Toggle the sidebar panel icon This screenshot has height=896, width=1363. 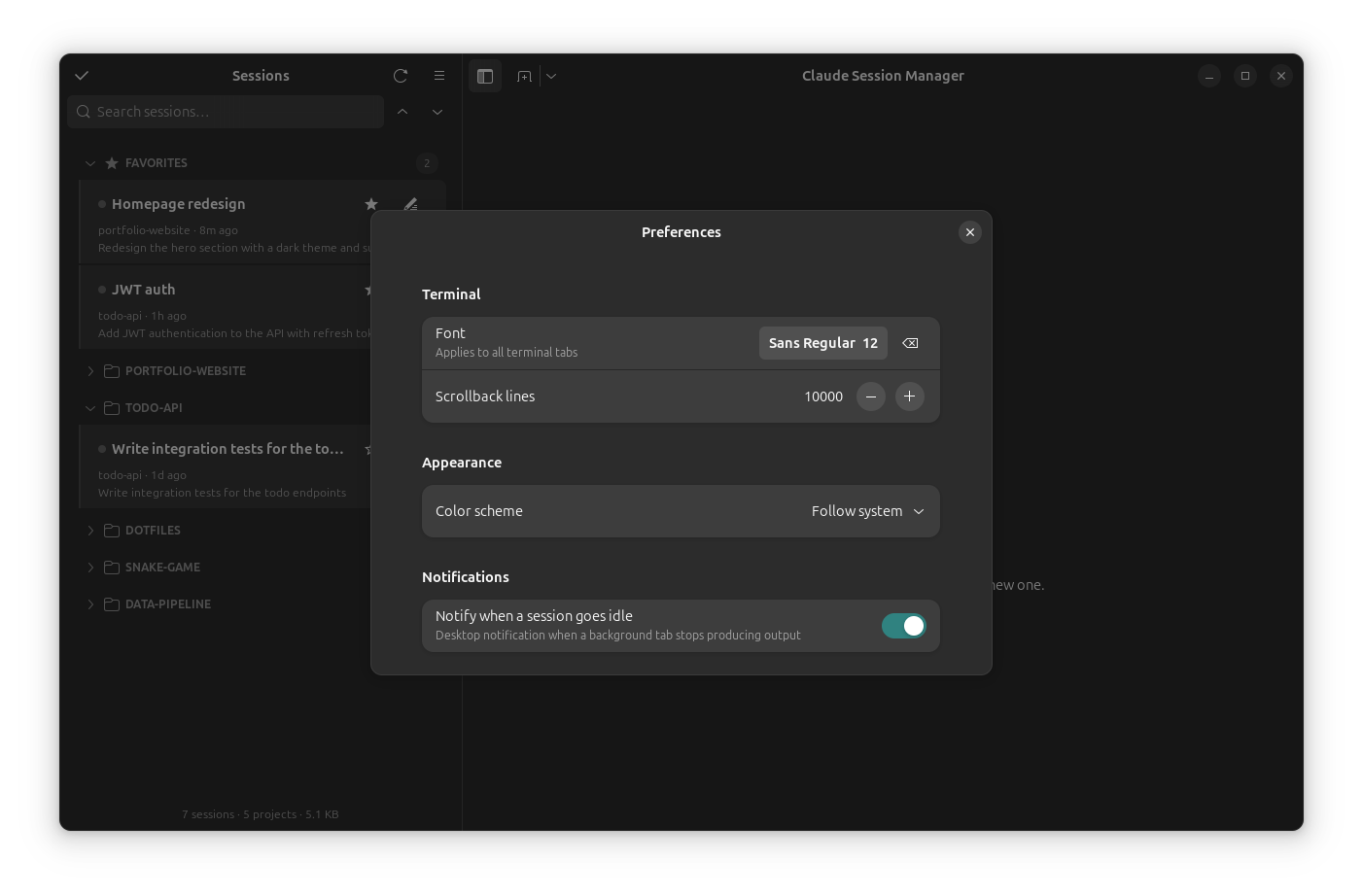click(x=485, y=76)
